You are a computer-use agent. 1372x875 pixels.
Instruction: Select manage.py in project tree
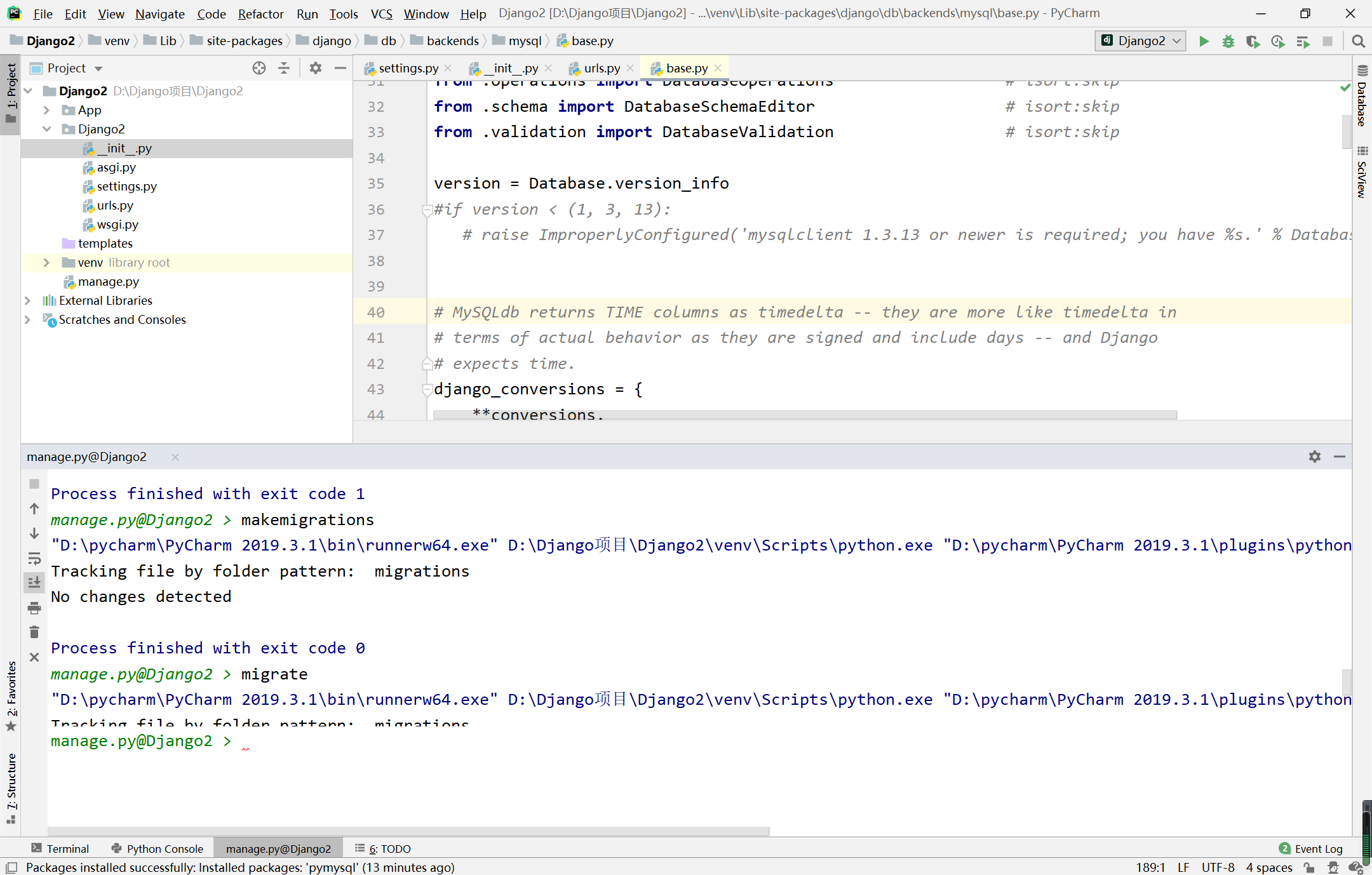pos(108,281)
